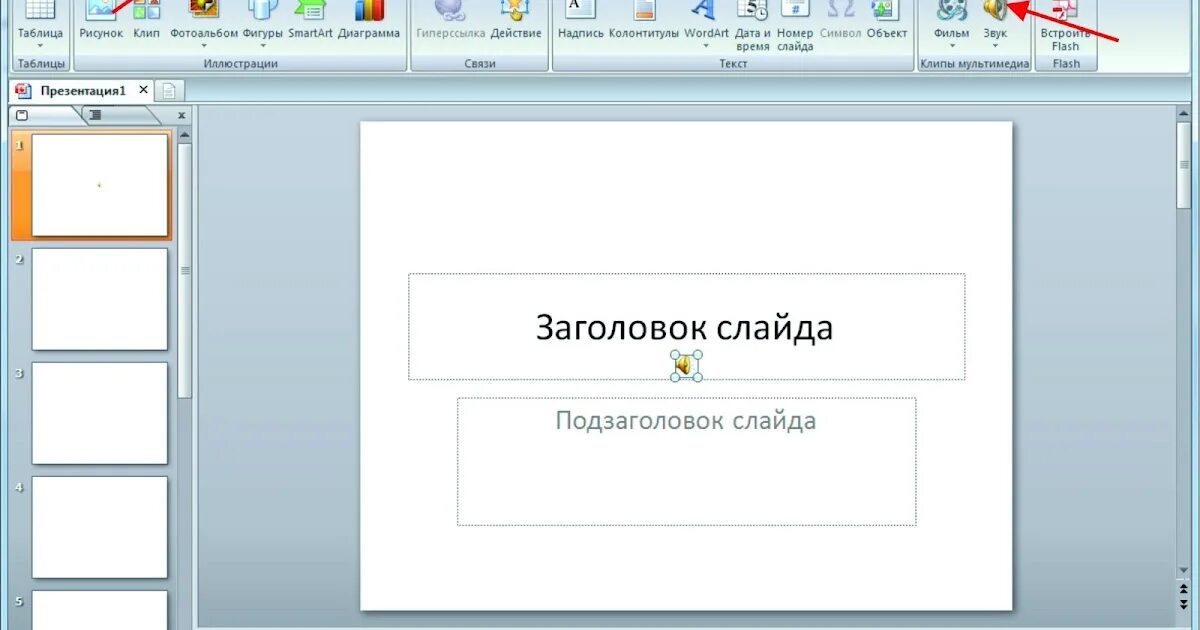Click the Фотоальбом photo album icon
1200x630 pixels.
click(204, 10)
